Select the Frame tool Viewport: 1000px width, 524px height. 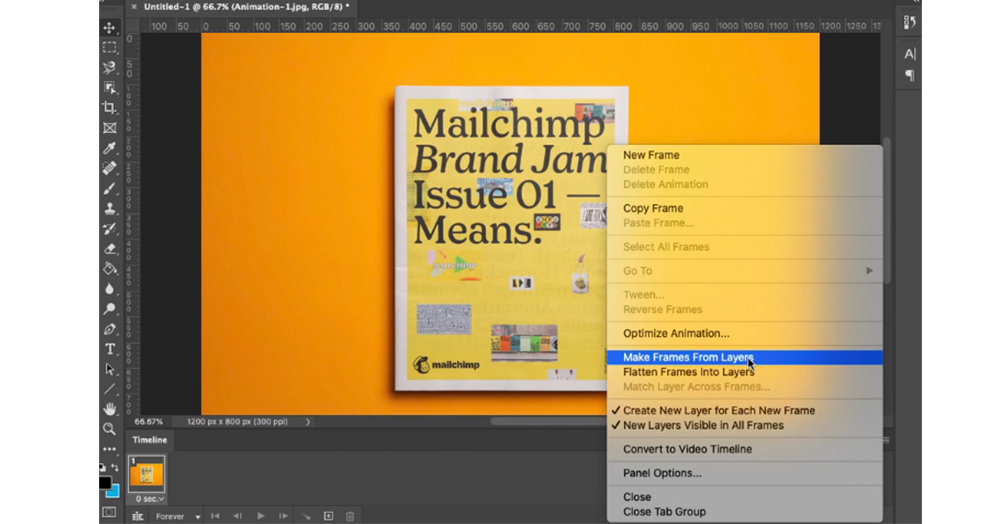[x=110, y=128]
